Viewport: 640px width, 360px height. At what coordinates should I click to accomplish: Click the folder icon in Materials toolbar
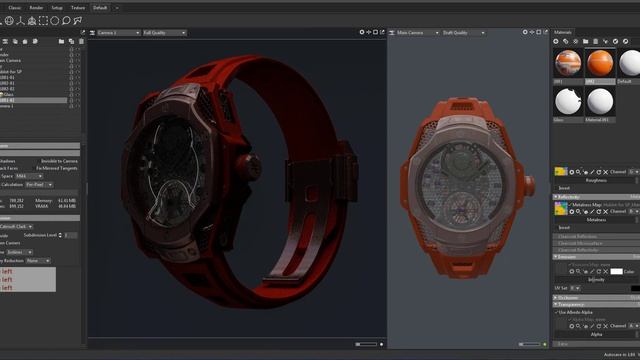tap(586, 41)
